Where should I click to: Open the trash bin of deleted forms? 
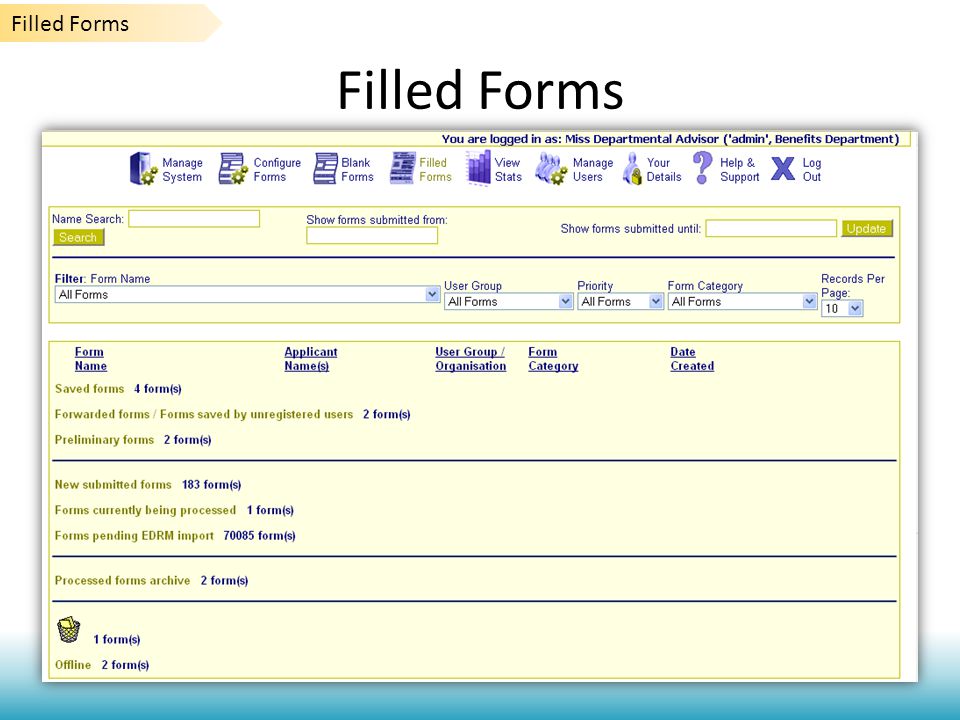pyautogui.click(x=69, y=629)
